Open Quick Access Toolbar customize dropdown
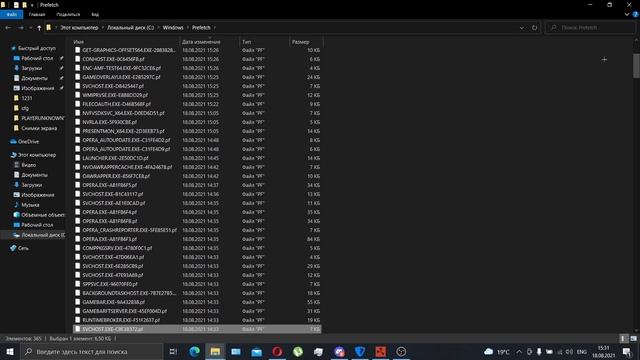This screenshot has height=360, width=640. 32,5
